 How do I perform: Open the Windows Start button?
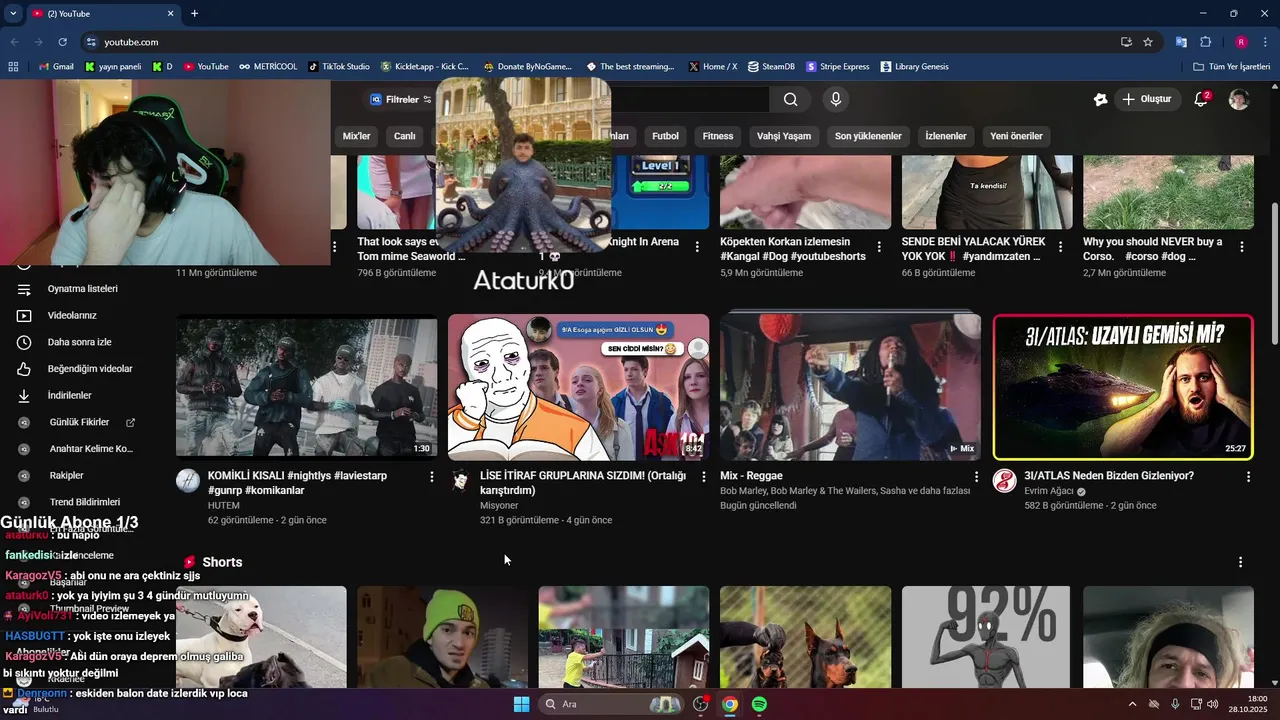(521, 704)
